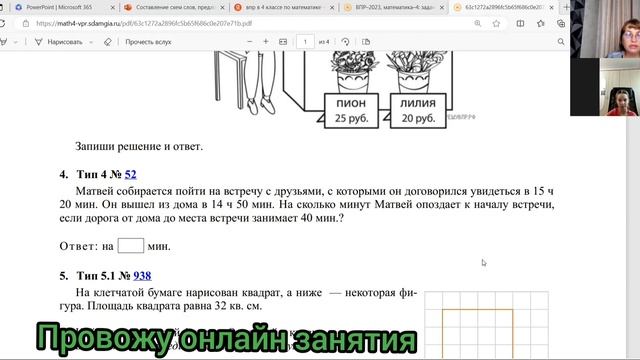
Task: Open a new browser tab
Action: coord(566,7)
